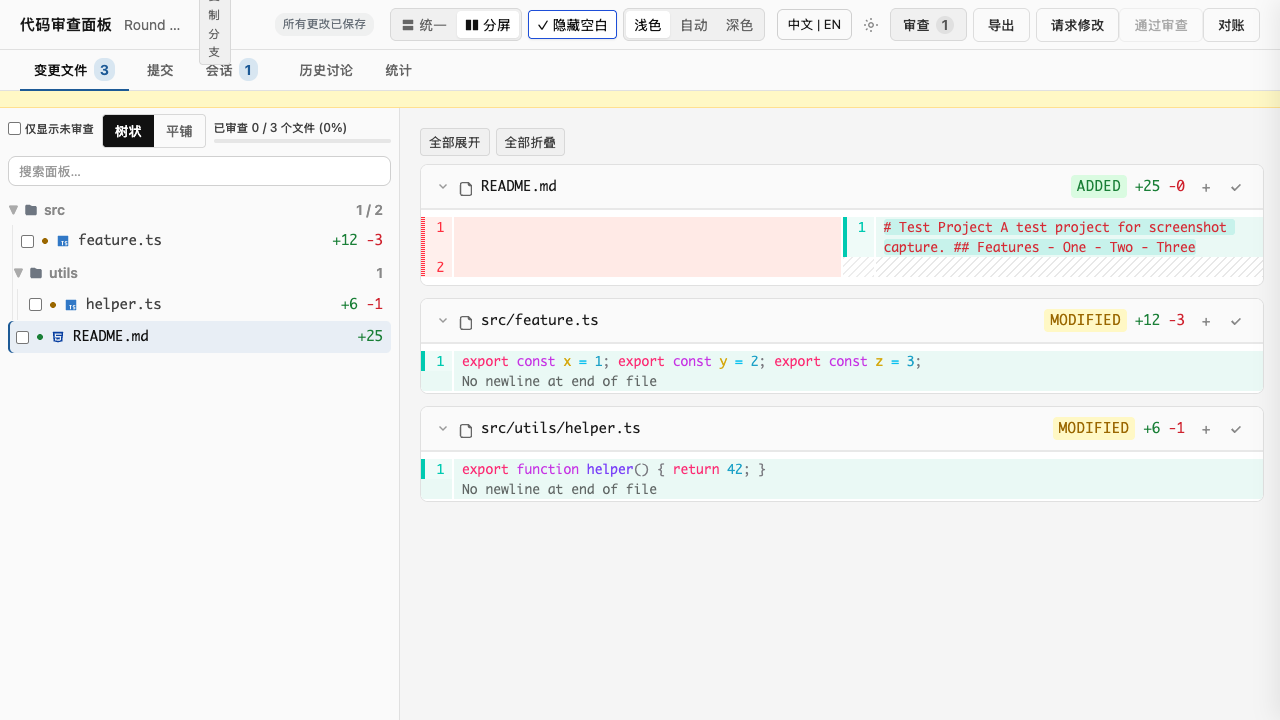Focus the 搜索面板 search field
Screen dimensions: 1280x720
click(x=199, y=171)
